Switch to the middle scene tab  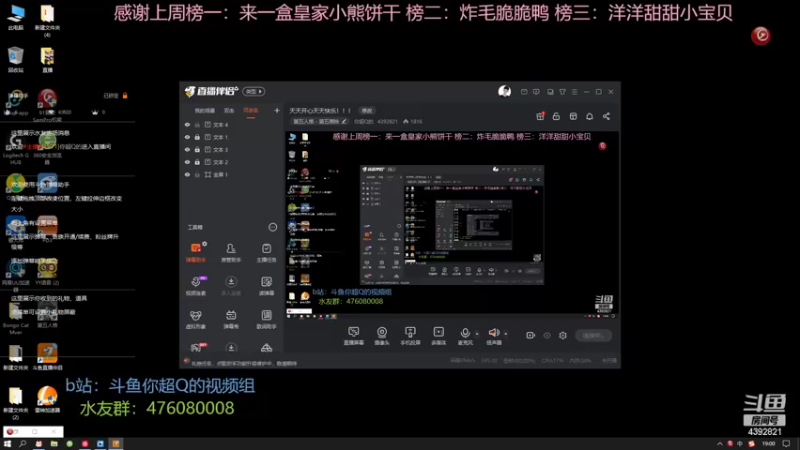229,111
